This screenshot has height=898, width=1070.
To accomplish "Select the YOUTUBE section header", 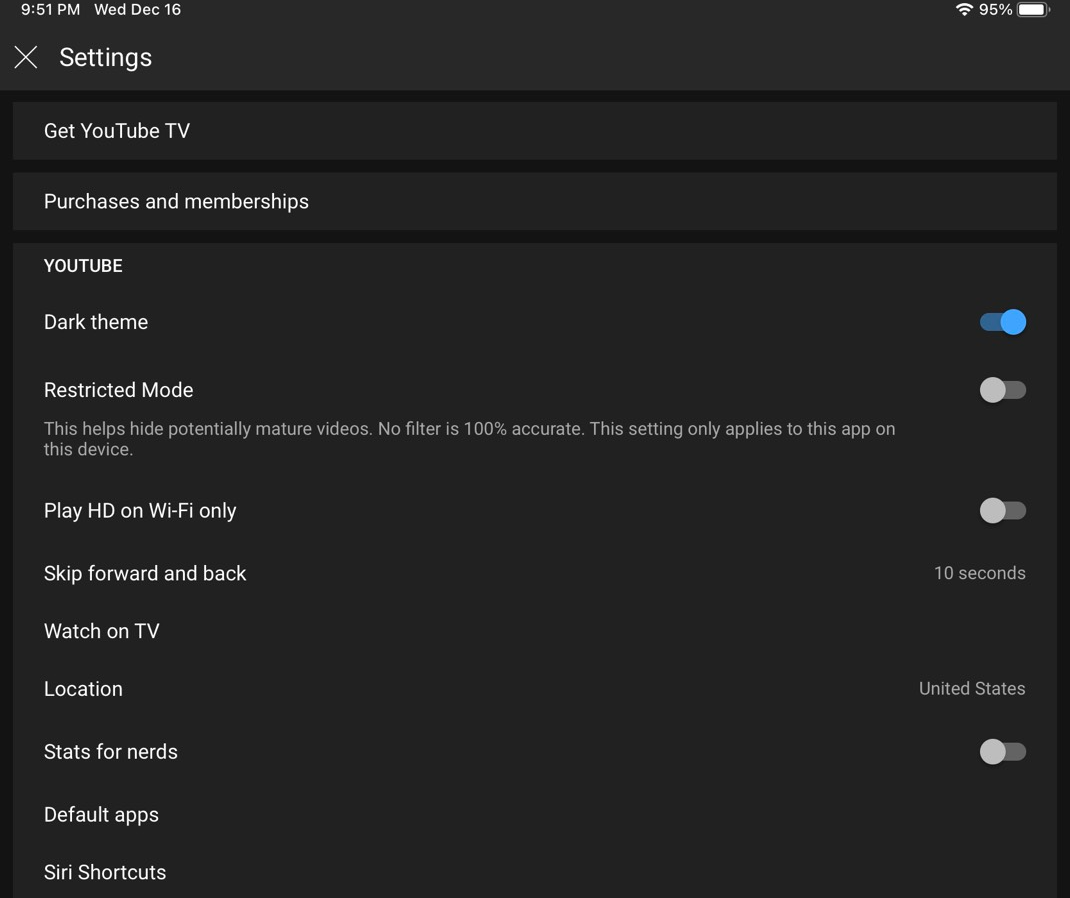I will [x=82, y=265].
